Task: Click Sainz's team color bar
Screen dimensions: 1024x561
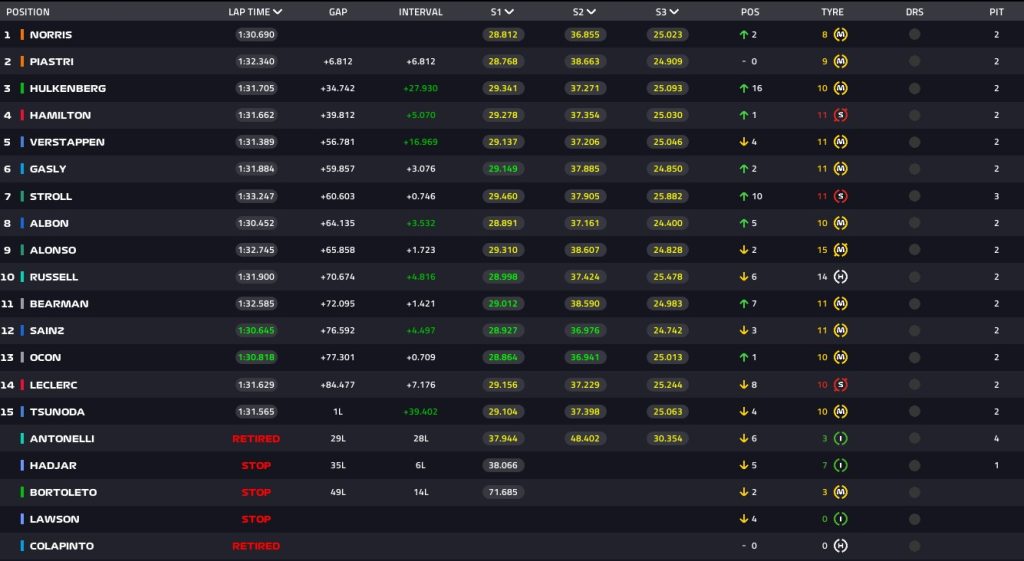Action: coord(22,330)
